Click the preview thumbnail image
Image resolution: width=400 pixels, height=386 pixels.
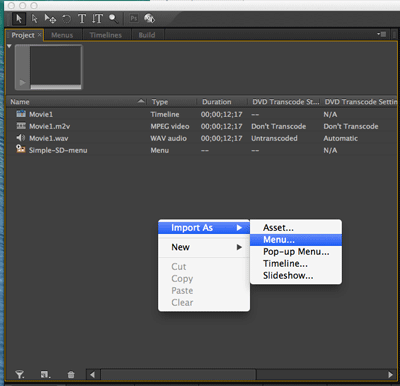click(56, 65)
